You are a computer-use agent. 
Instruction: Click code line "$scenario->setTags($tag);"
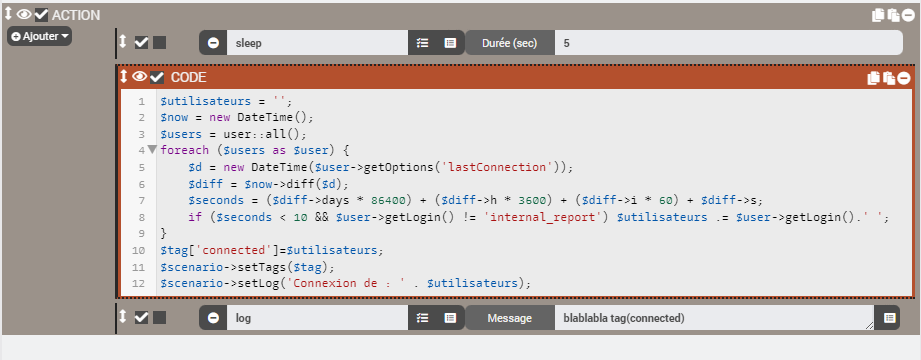click(247, 267)
